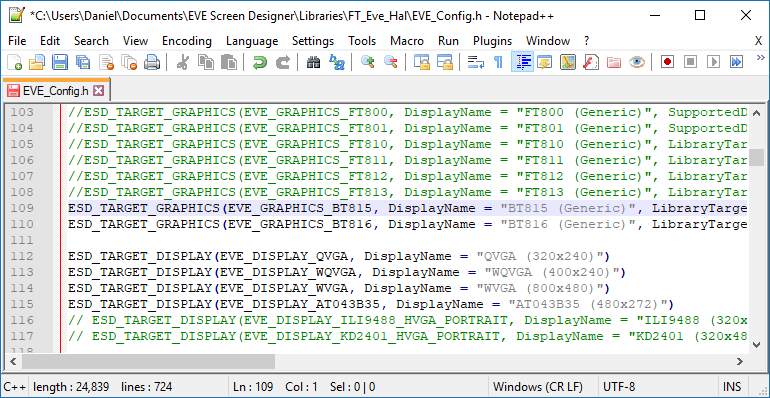The width and height of the screenshot is (770, 398).
Task: Cut the selection with the scissors icon
Action: 182,62
